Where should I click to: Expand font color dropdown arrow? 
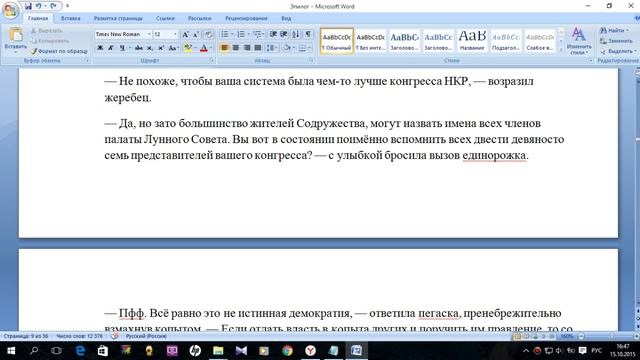coord(211,48)
